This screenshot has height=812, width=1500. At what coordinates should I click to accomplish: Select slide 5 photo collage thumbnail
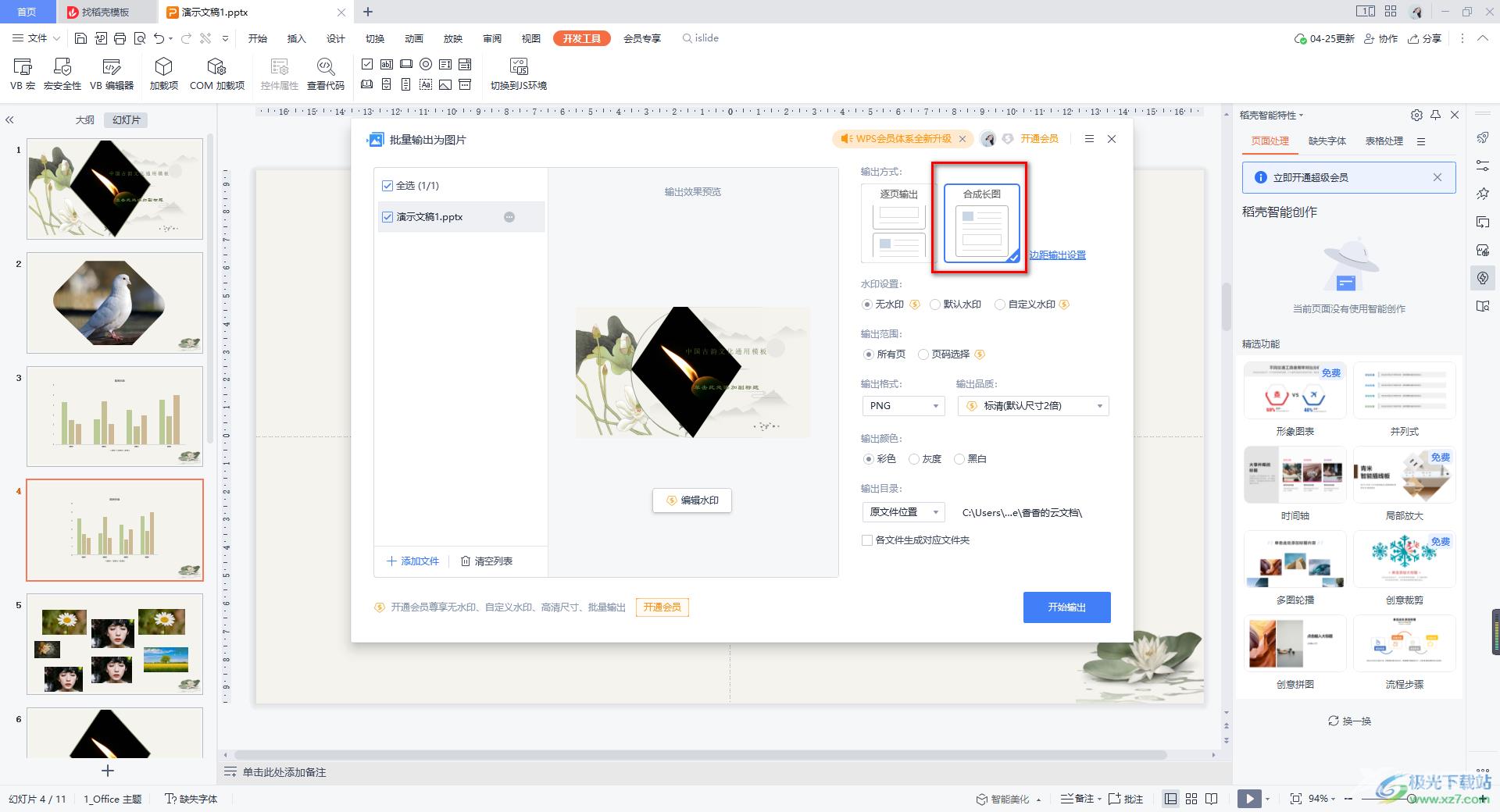coord(115,644)
